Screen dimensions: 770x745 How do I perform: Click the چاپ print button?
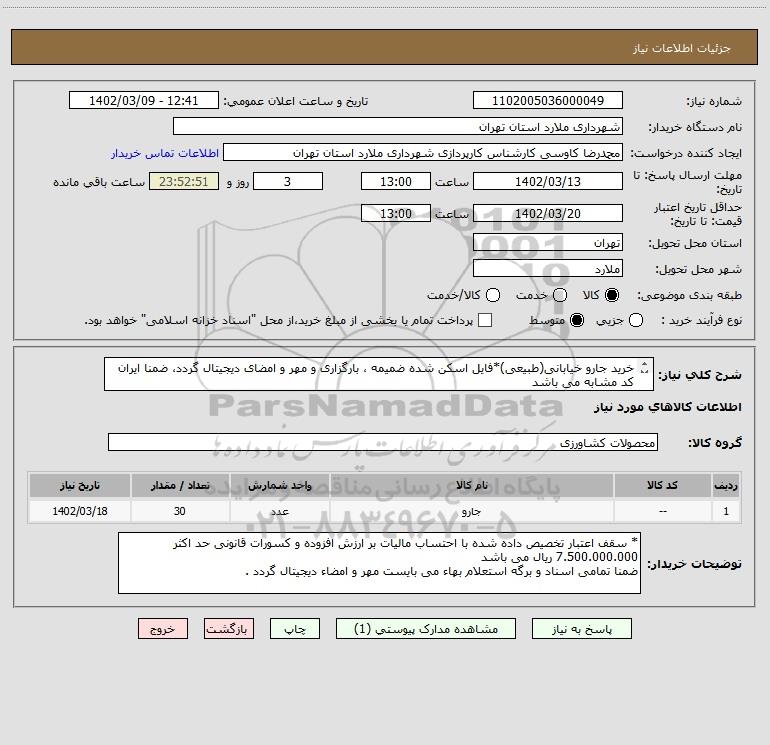(x=295, y=629)
